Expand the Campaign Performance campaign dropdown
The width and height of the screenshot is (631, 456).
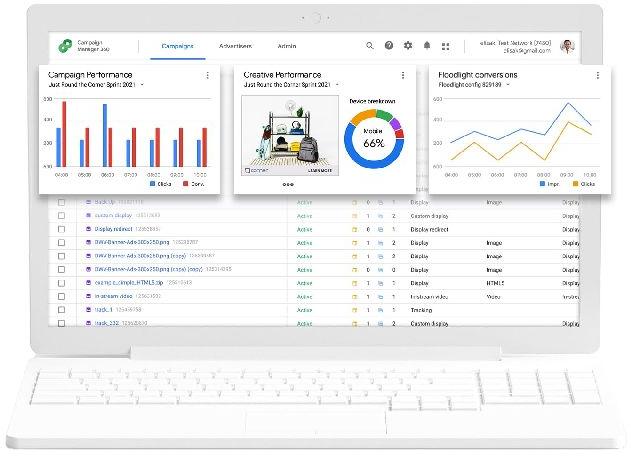click(142, 86)
